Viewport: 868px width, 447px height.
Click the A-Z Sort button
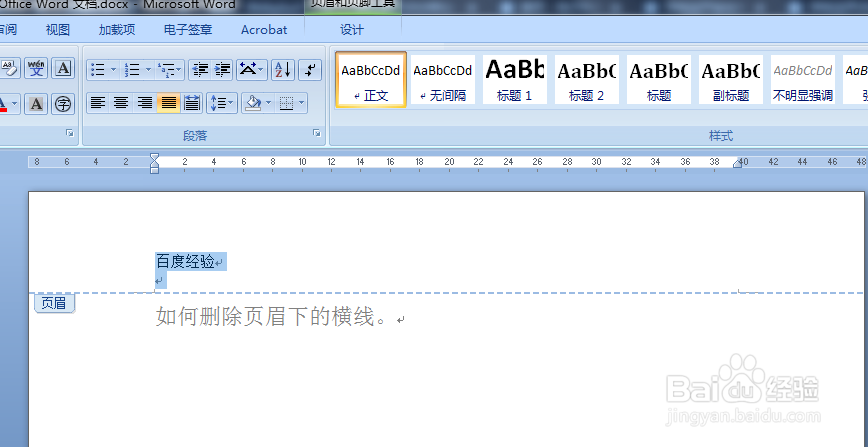pos(283,70)
